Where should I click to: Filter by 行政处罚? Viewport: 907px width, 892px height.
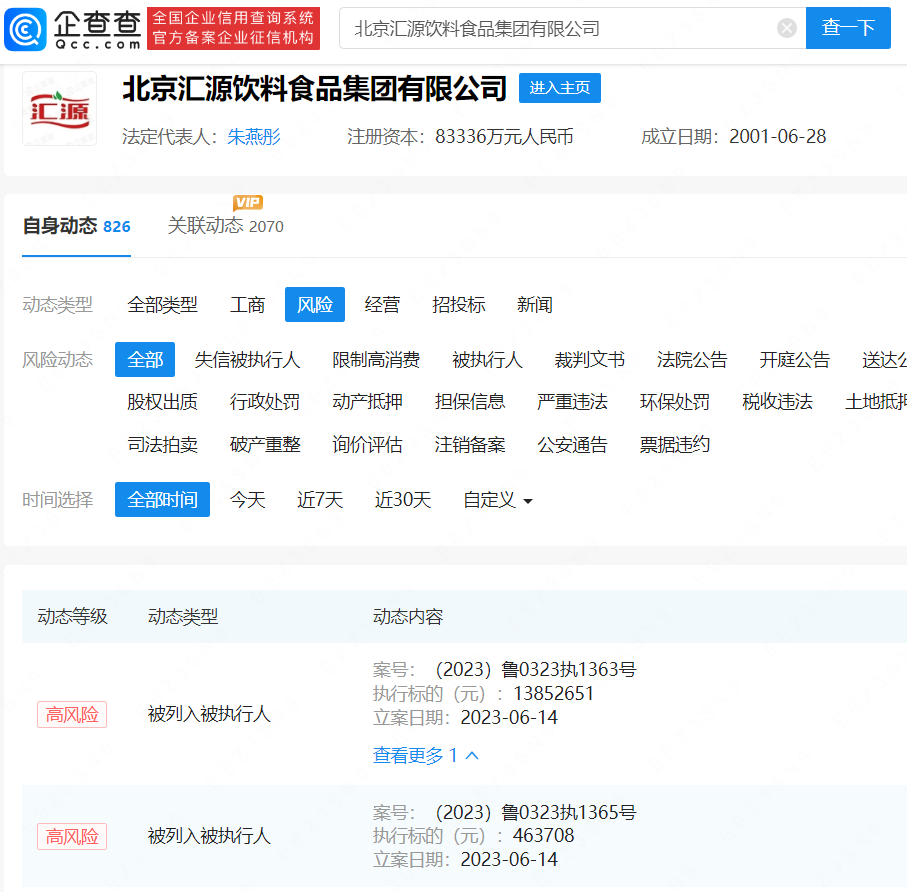265,401
